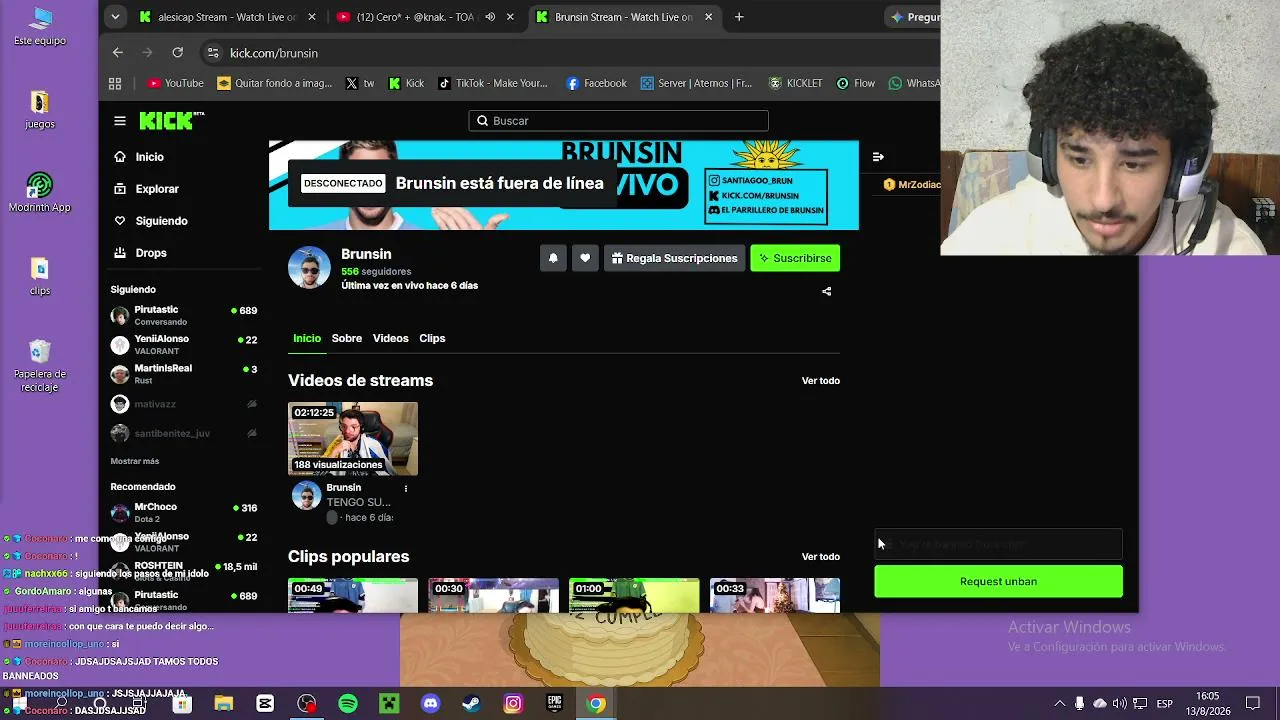Open the Facebook bookmark
Image resolution: width=1280 pixels, height=720 pixels.
[x=597, y=84]
